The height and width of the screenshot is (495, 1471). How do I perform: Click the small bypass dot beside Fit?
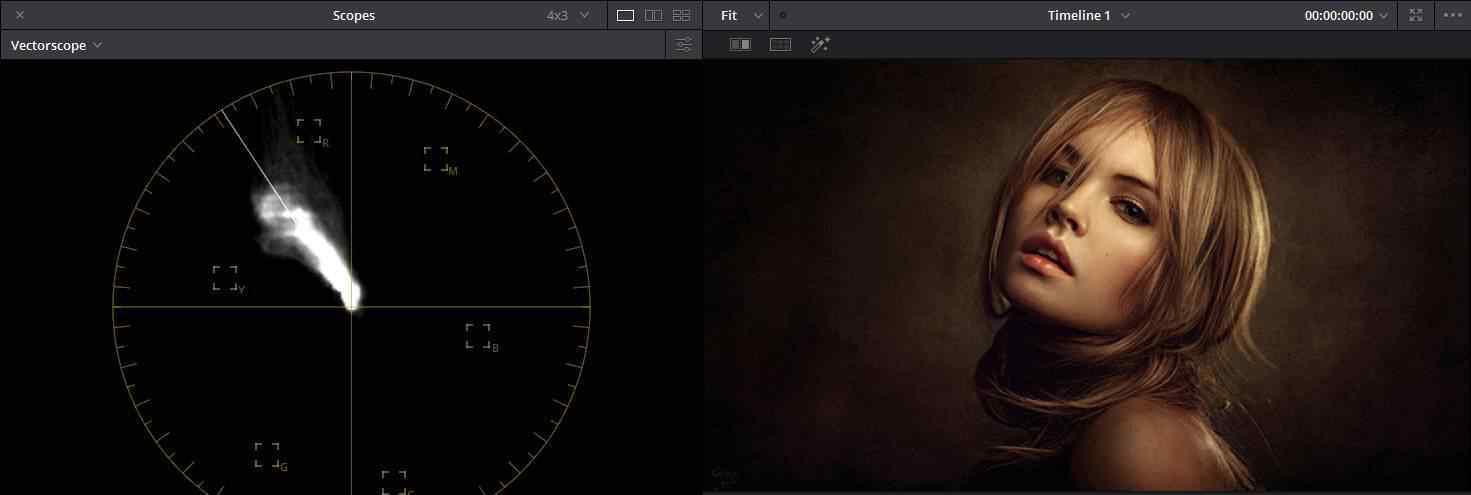pos(783,15)
